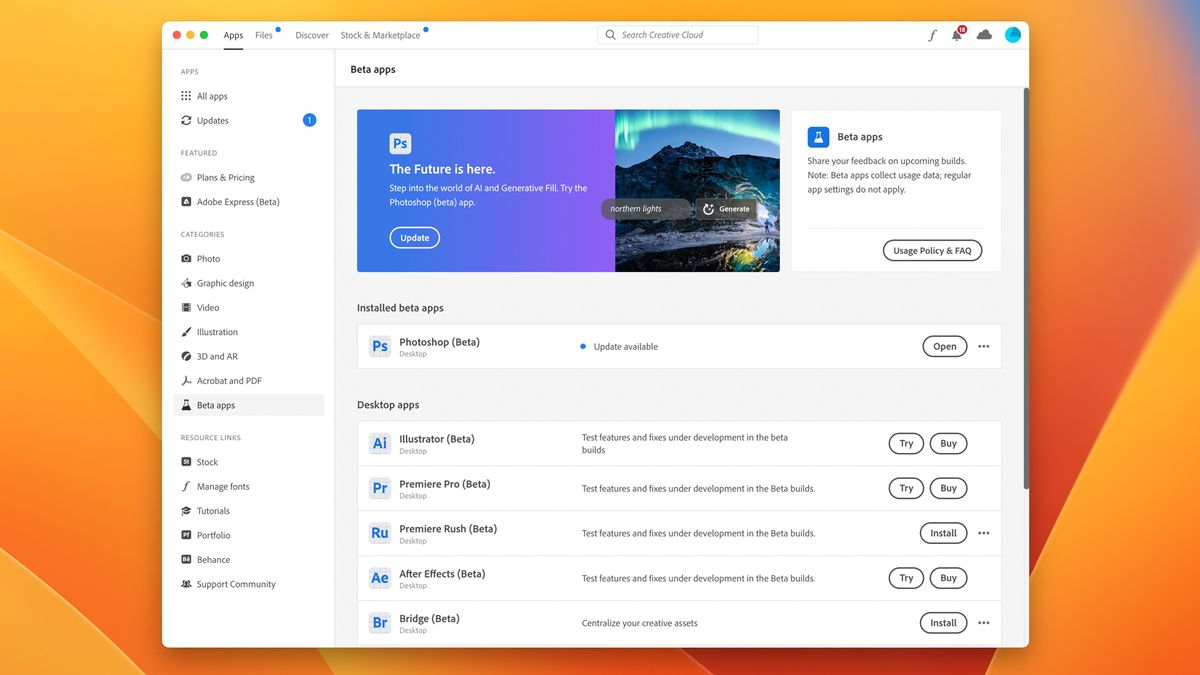Open more options for Bridge (Beta)
The image size is (1200, 675).
(x=984, y=623)
